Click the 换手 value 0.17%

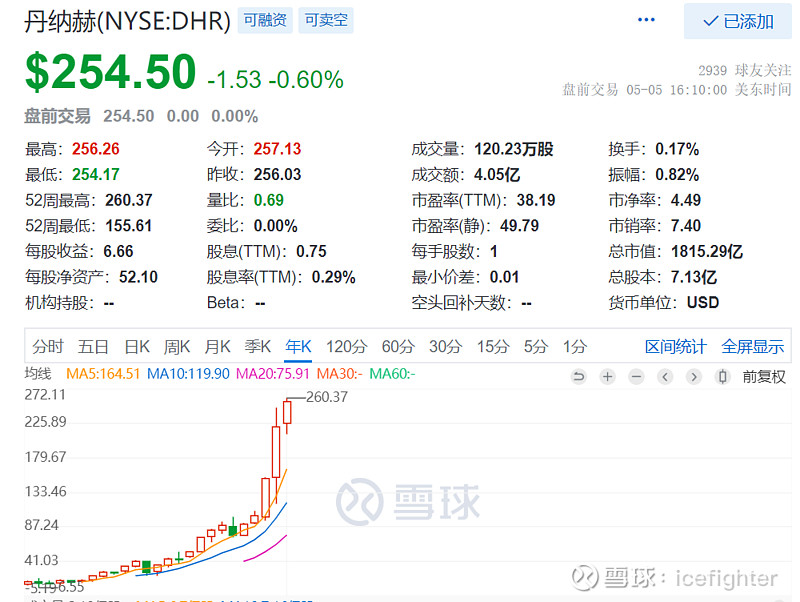click(677, 149)
